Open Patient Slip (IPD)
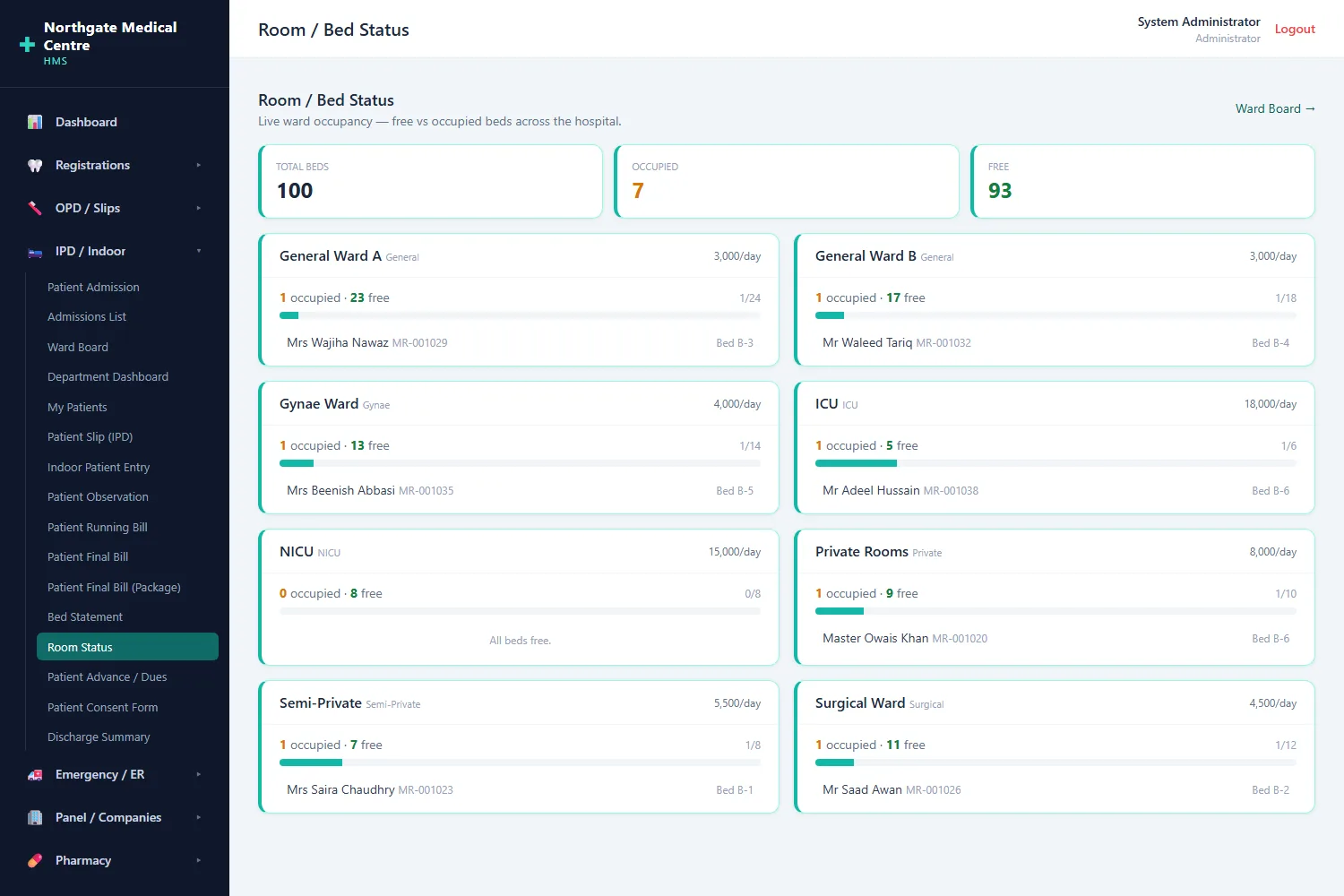The height and width of the screenshot is (896, 1344). click(127, 437)
